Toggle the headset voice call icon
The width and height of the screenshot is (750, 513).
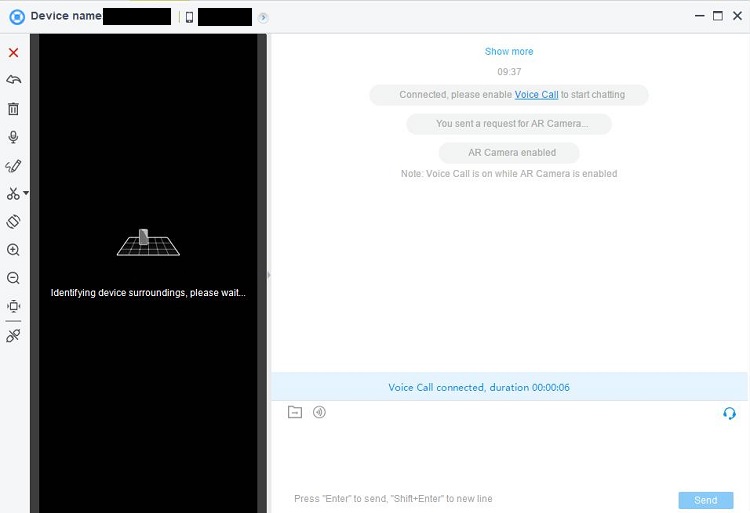click(729, 413)
